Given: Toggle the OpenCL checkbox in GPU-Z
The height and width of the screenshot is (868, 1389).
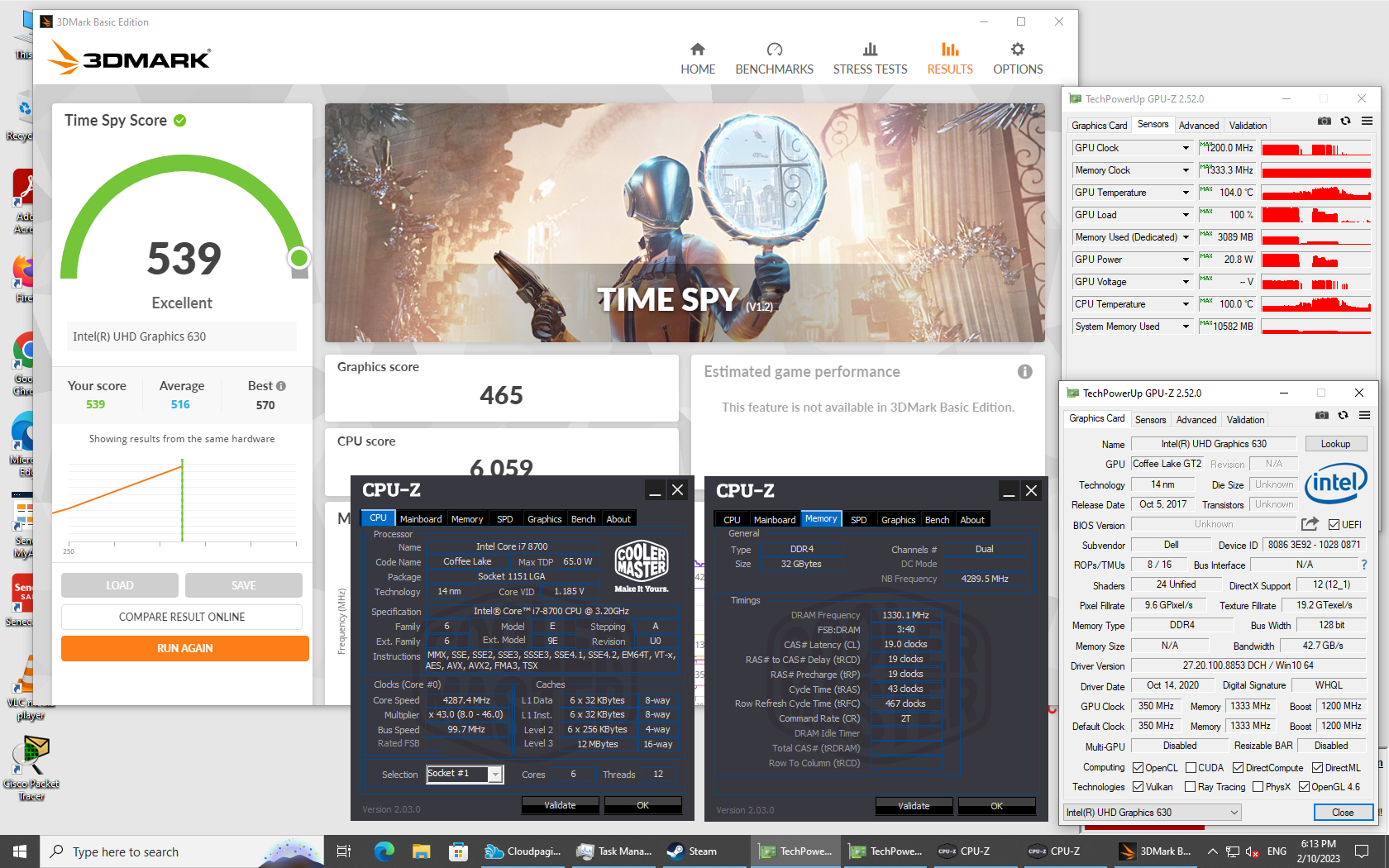Looking at the screenshot, I should point(1138,768).
